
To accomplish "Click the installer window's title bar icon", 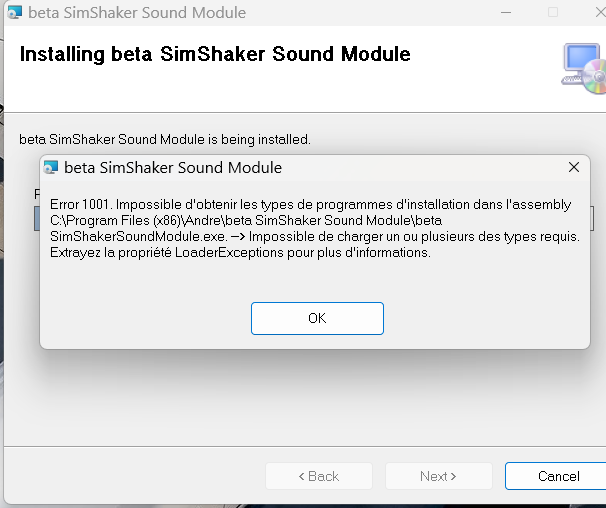I will coord(15,12).
